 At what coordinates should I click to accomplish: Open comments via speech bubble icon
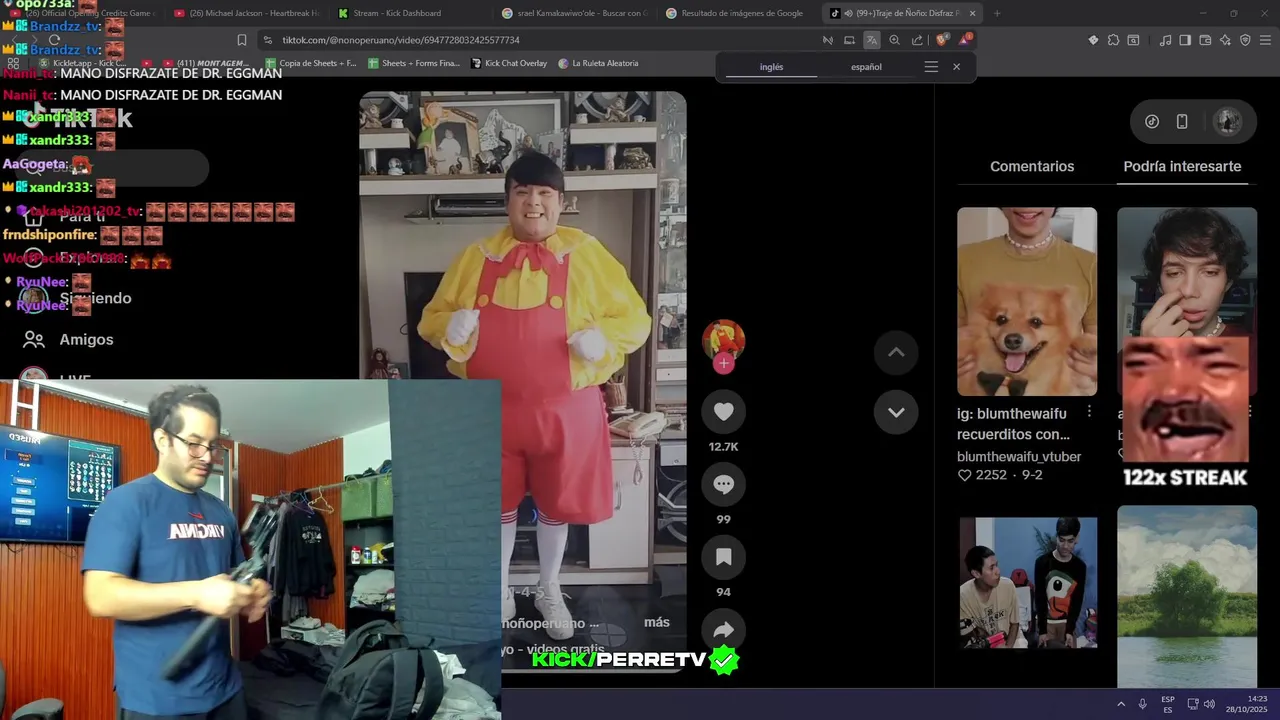724,485
